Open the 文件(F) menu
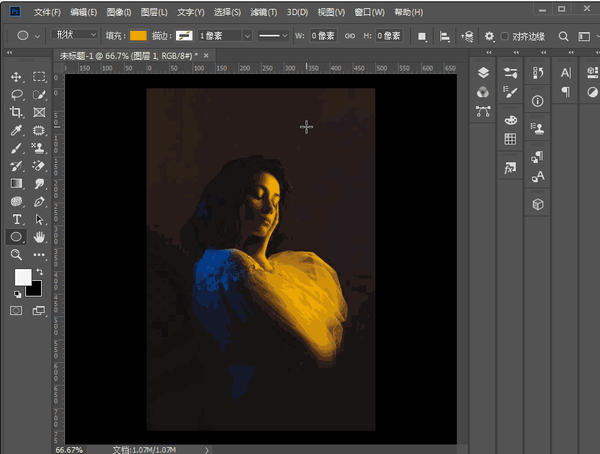This screenshot has height=454, width=600. pyautogui.click(x=47, y=12)
